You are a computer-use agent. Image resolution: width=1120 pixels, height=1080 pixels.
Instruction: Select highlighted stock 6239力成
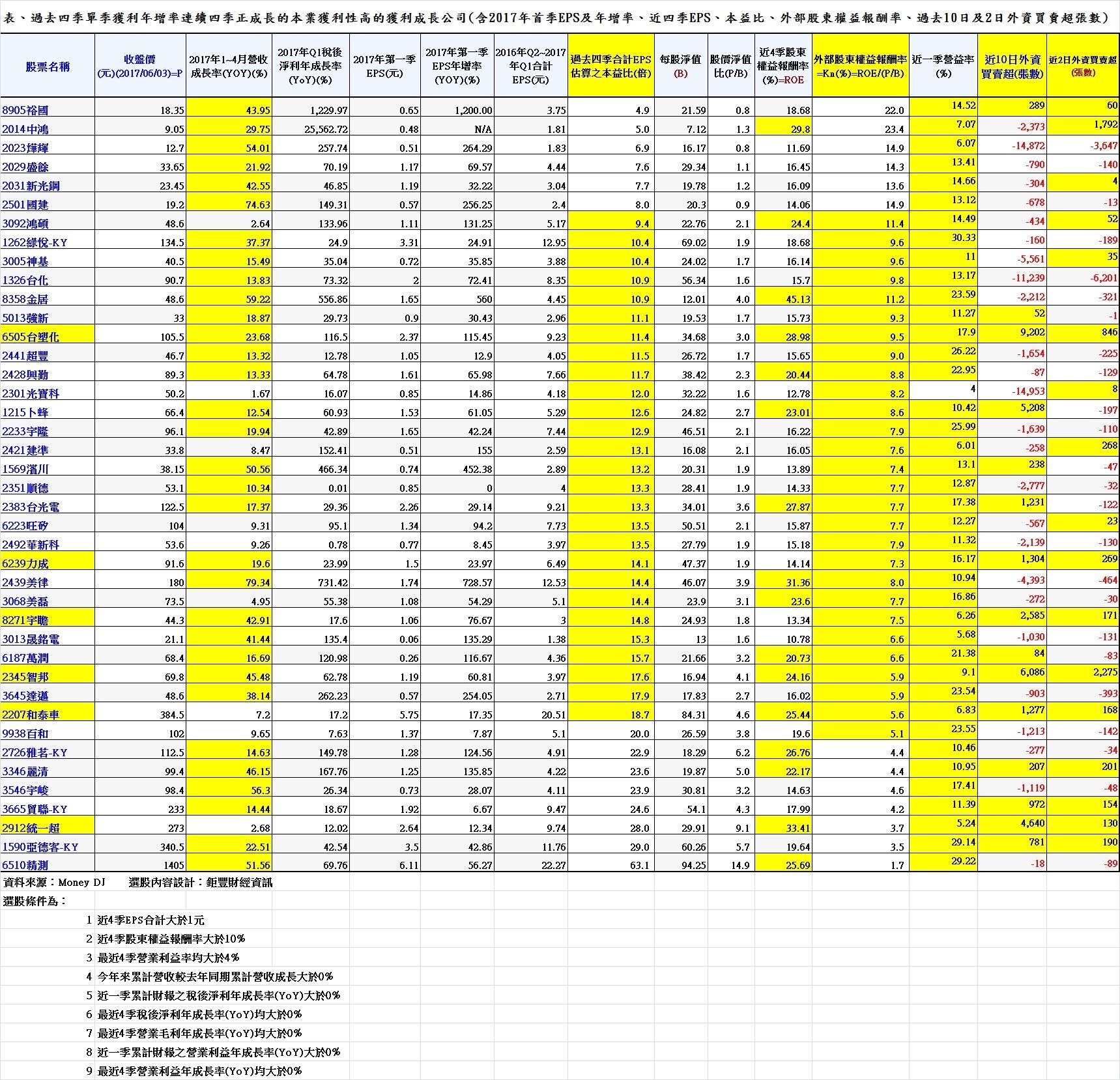tap(25, 563)
